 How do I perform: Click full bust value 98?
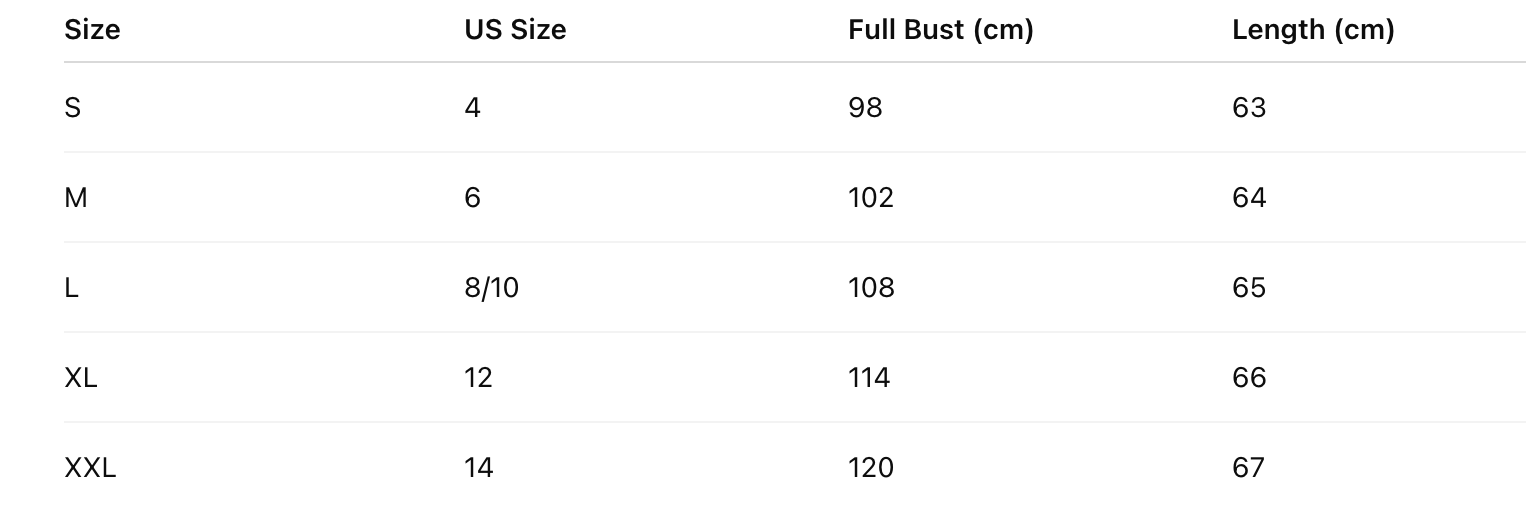pos(866,107)
